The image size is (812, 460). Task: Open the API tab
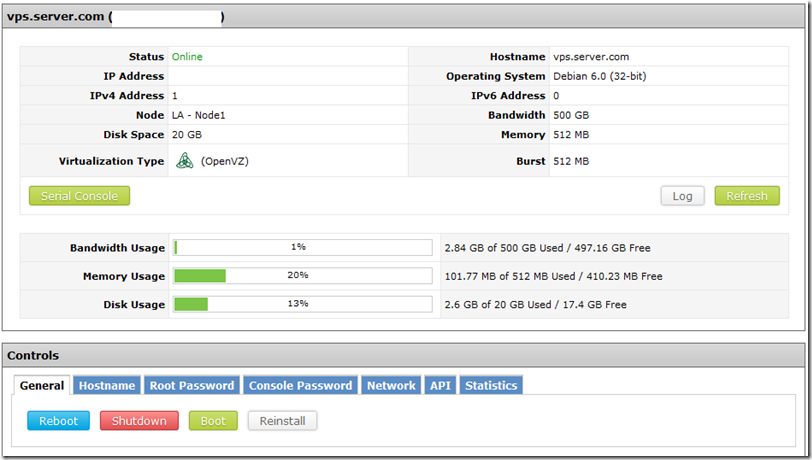(x=440, y=385)
